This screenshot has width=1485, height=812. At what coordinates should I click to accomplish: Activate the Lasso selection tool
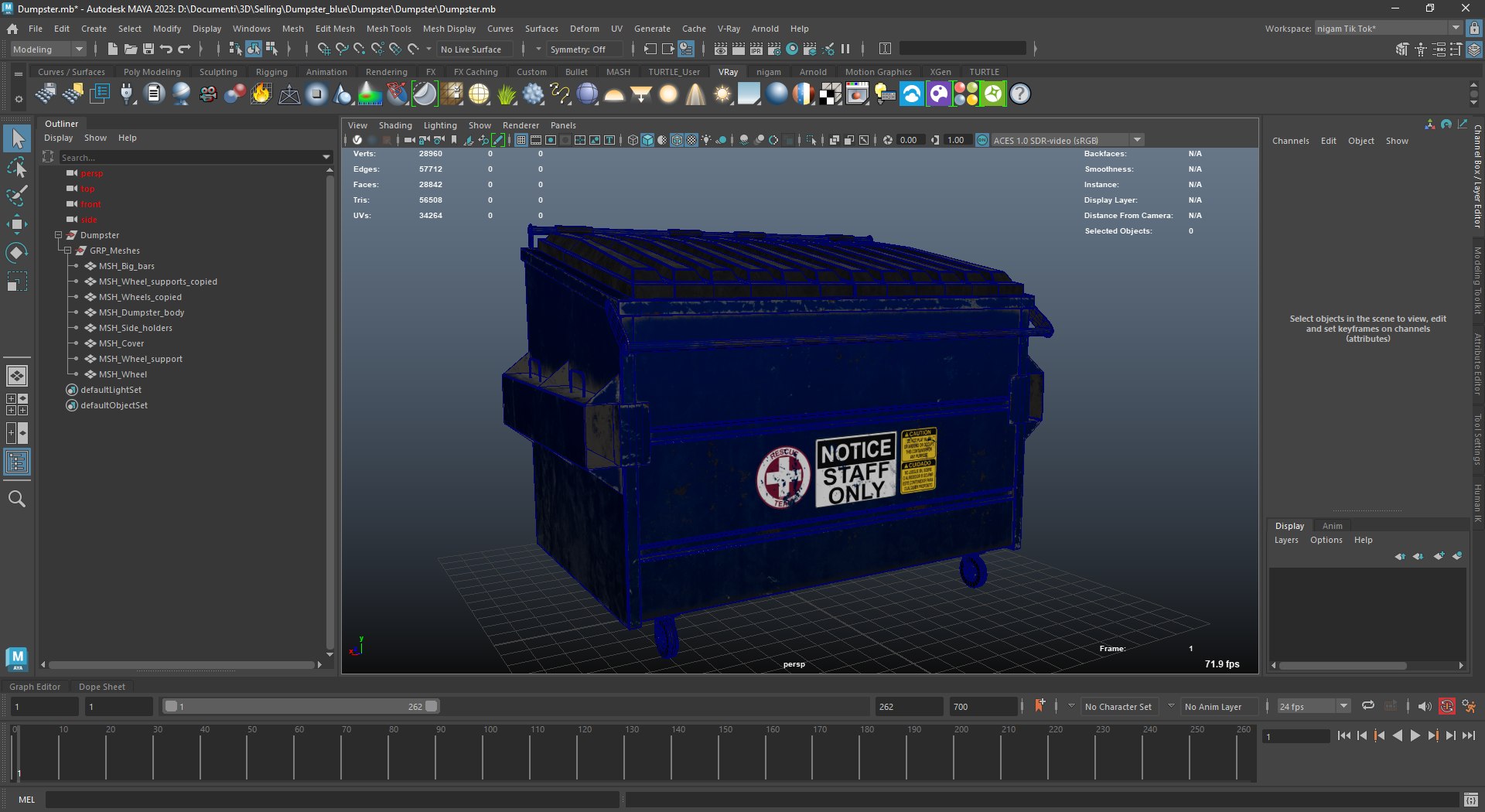pos(17,167)
